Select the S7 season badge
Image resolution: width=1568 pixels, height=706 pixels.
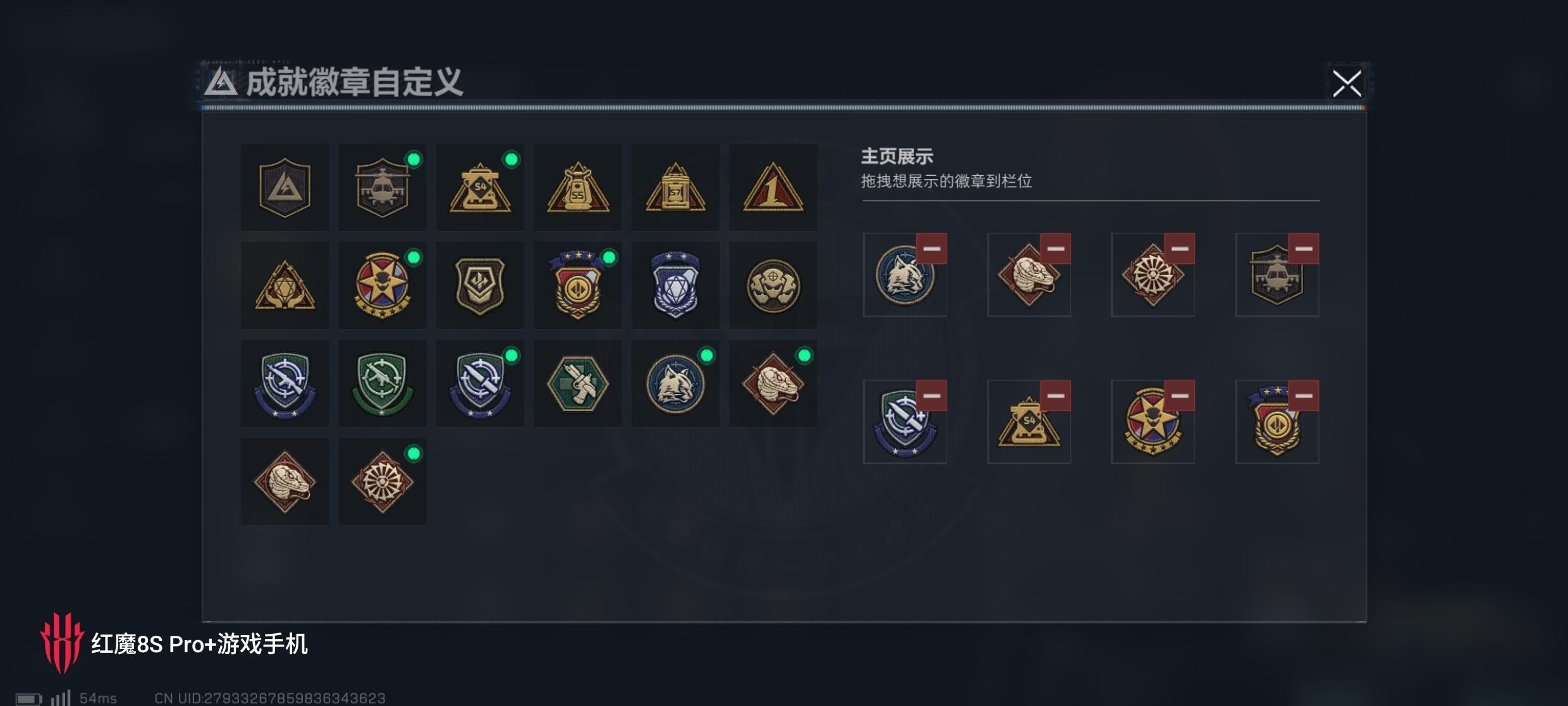(x=675, y=187)
